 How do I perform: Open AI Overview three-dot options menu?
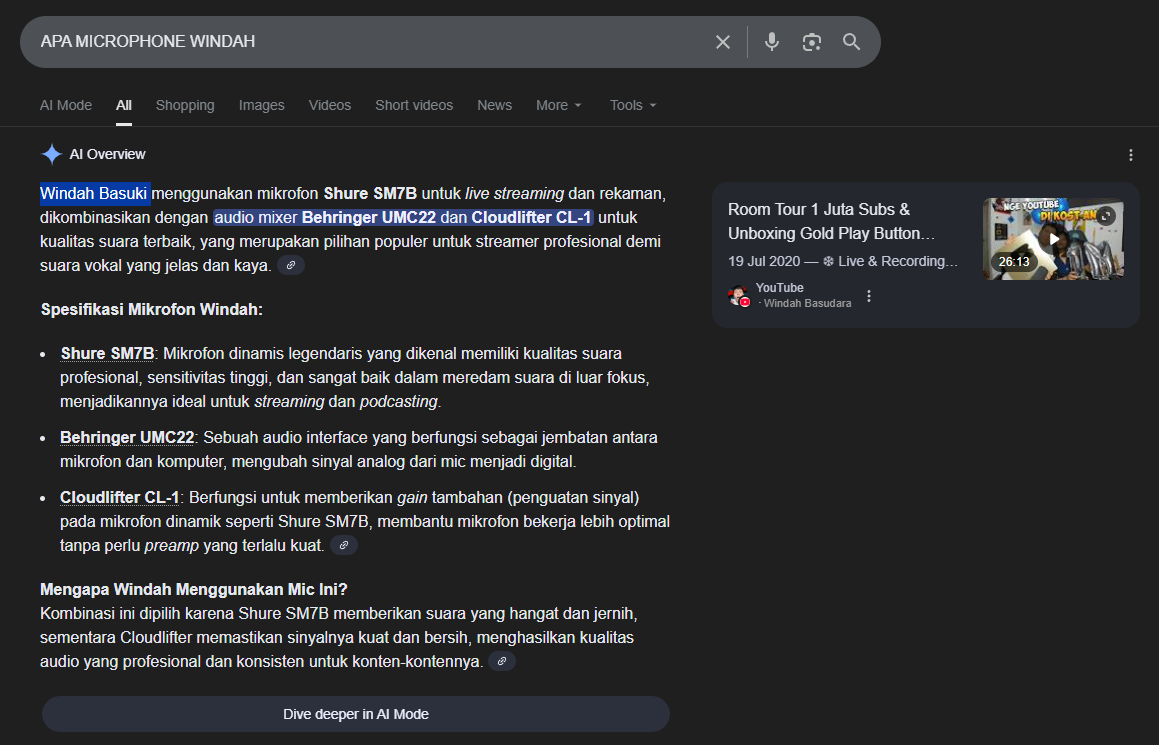[x=1130, y=154]
